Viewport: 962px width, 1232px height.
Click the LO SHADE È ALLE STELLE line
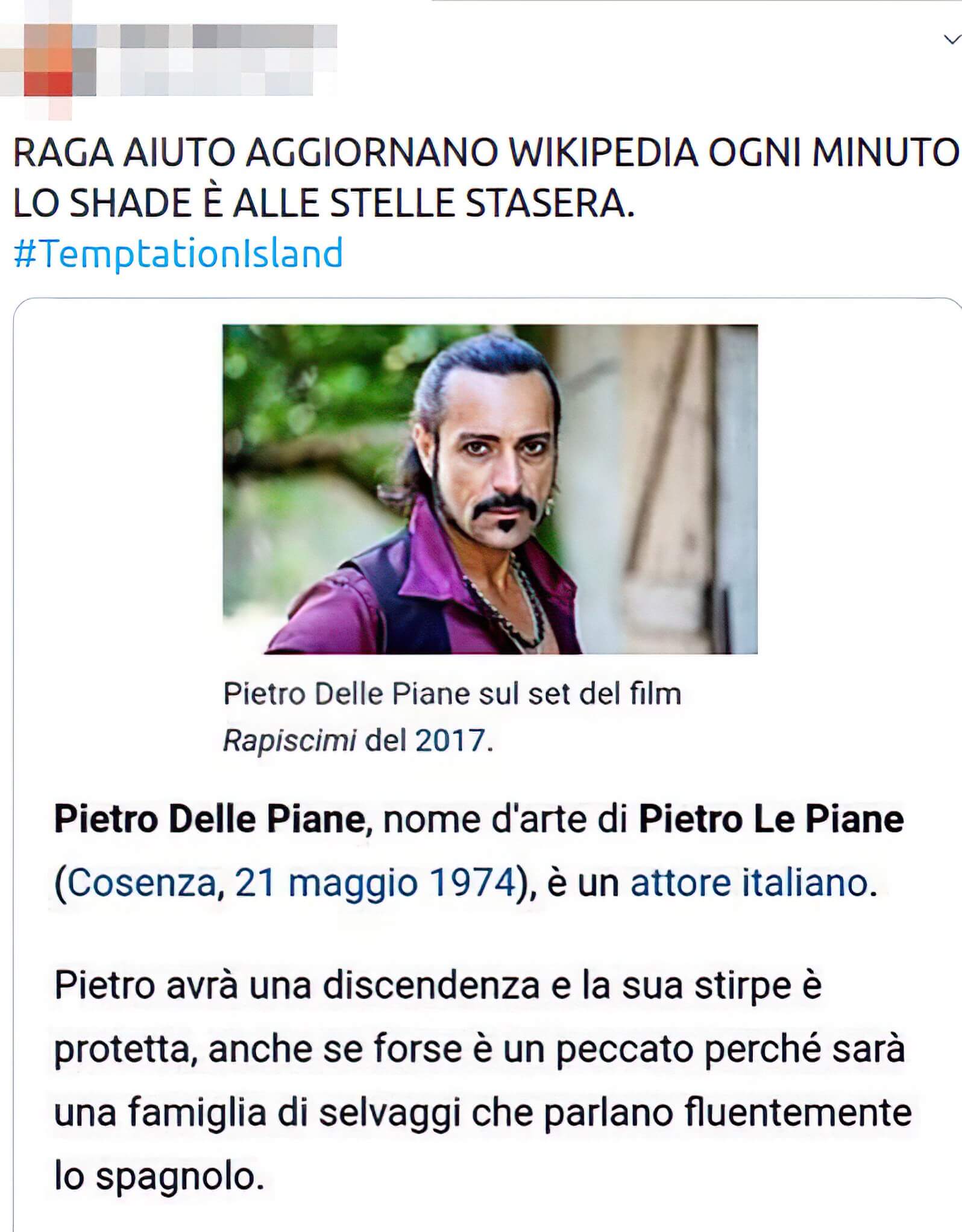coord(324,202)
